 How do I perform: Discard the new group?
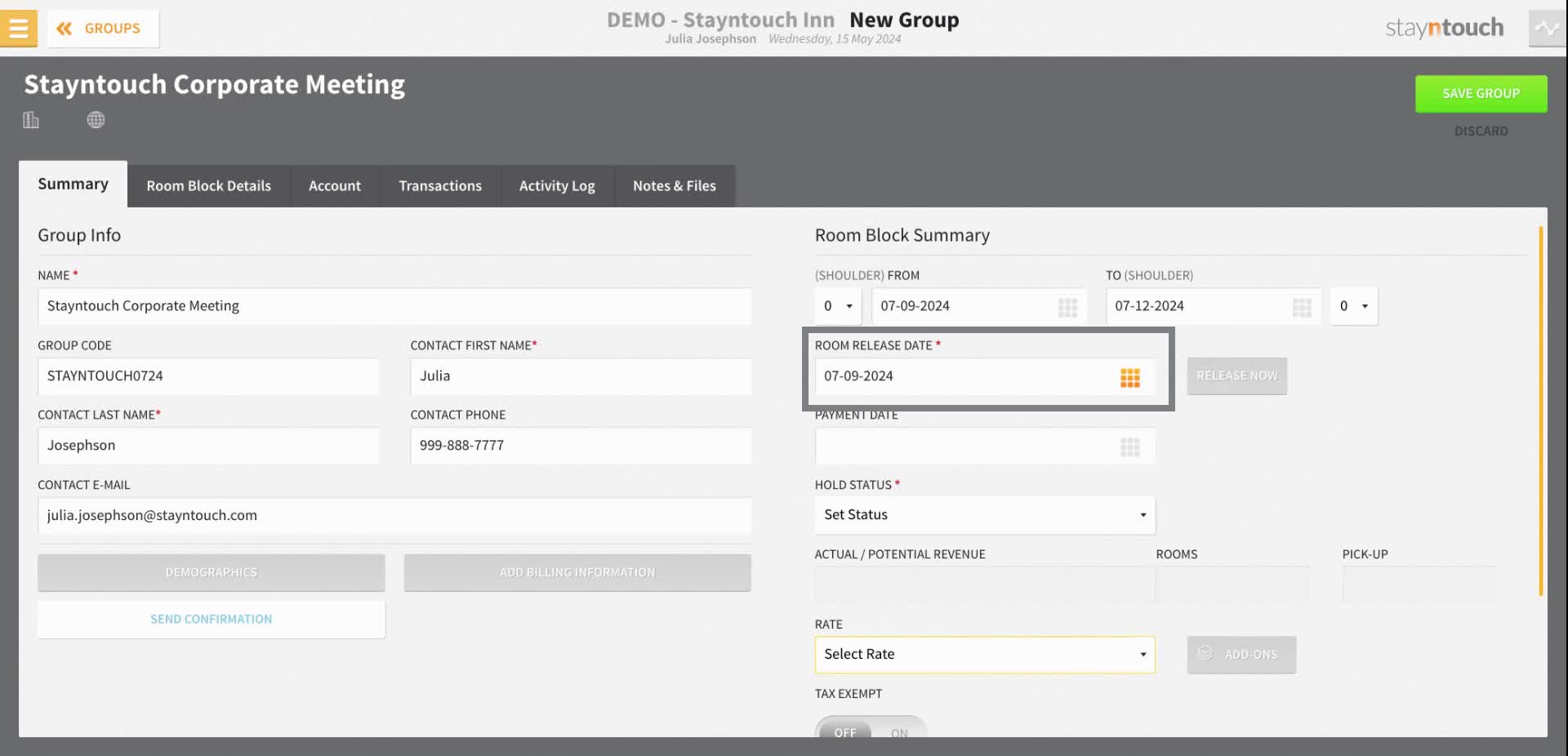click(x=1481, y=131)
